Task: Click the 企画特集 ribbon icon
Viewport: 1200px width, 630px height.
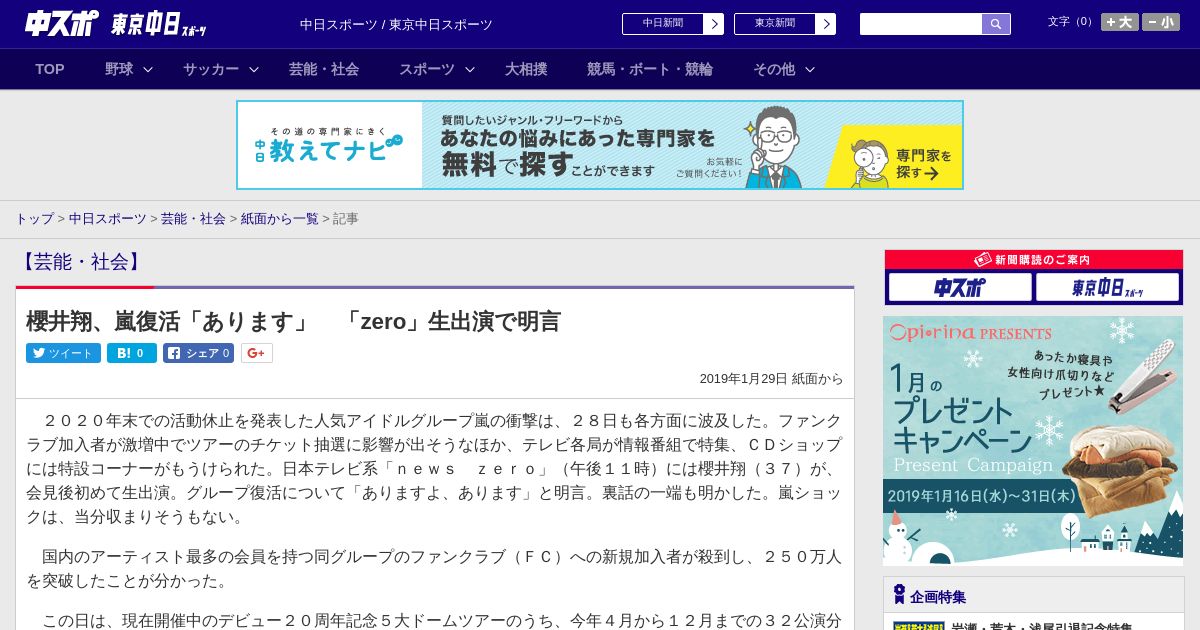Action: click(x=899, y=595)
